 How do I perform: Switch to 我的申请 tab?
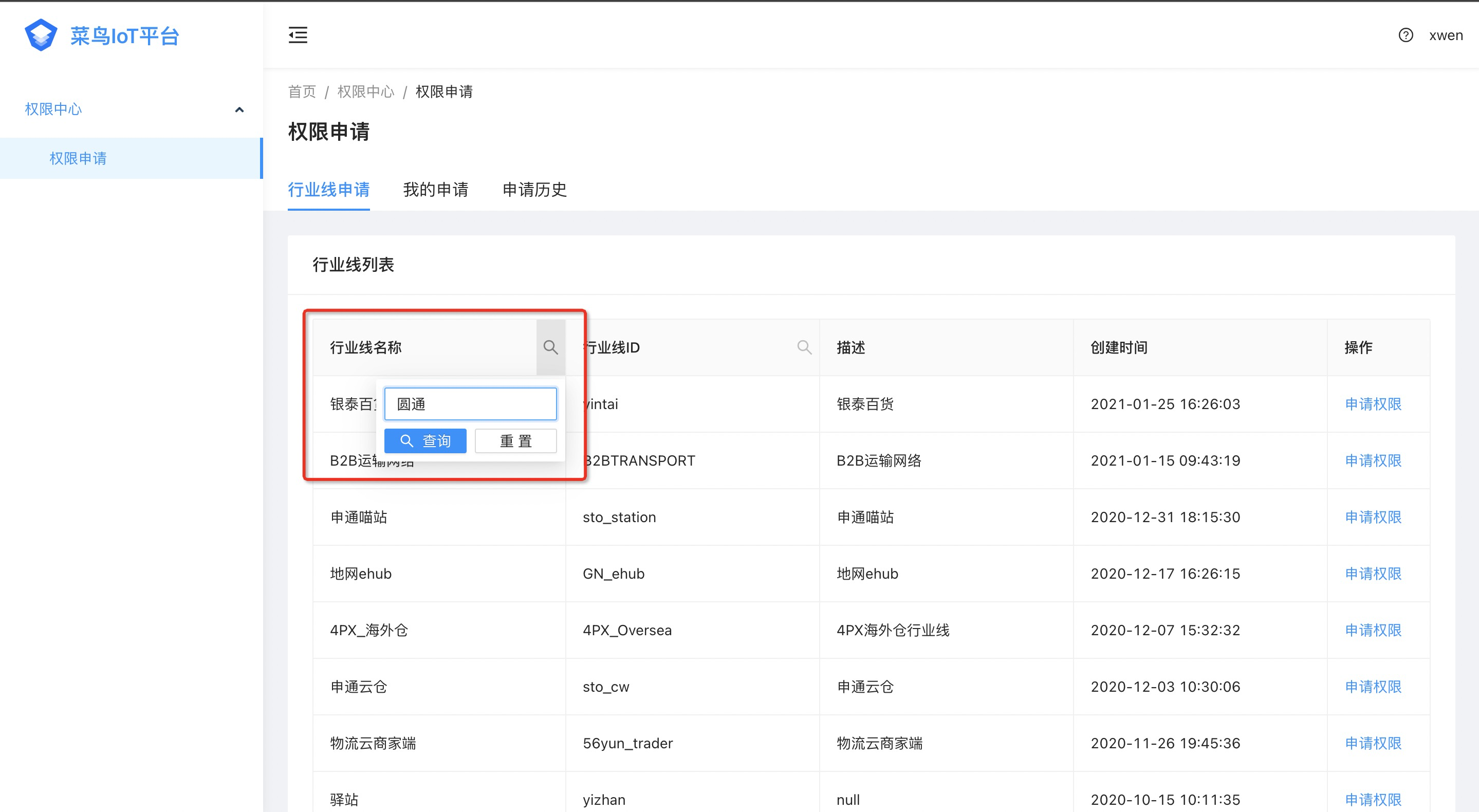click(x=435, y=190)
